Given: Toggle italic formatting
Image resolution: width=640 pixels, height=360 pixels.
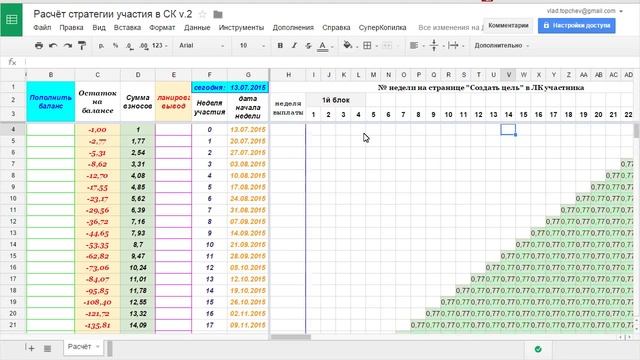Looking at the screenshot, I should click(x=294, y=46).
